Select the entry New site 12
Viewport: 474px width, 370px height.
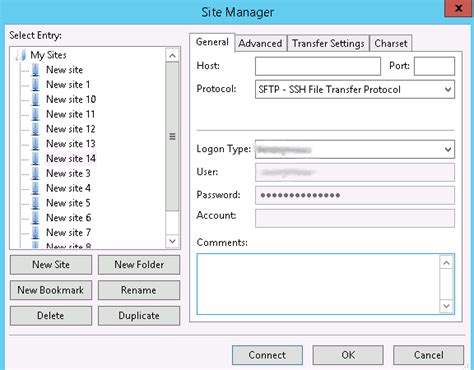pos(71,129)
